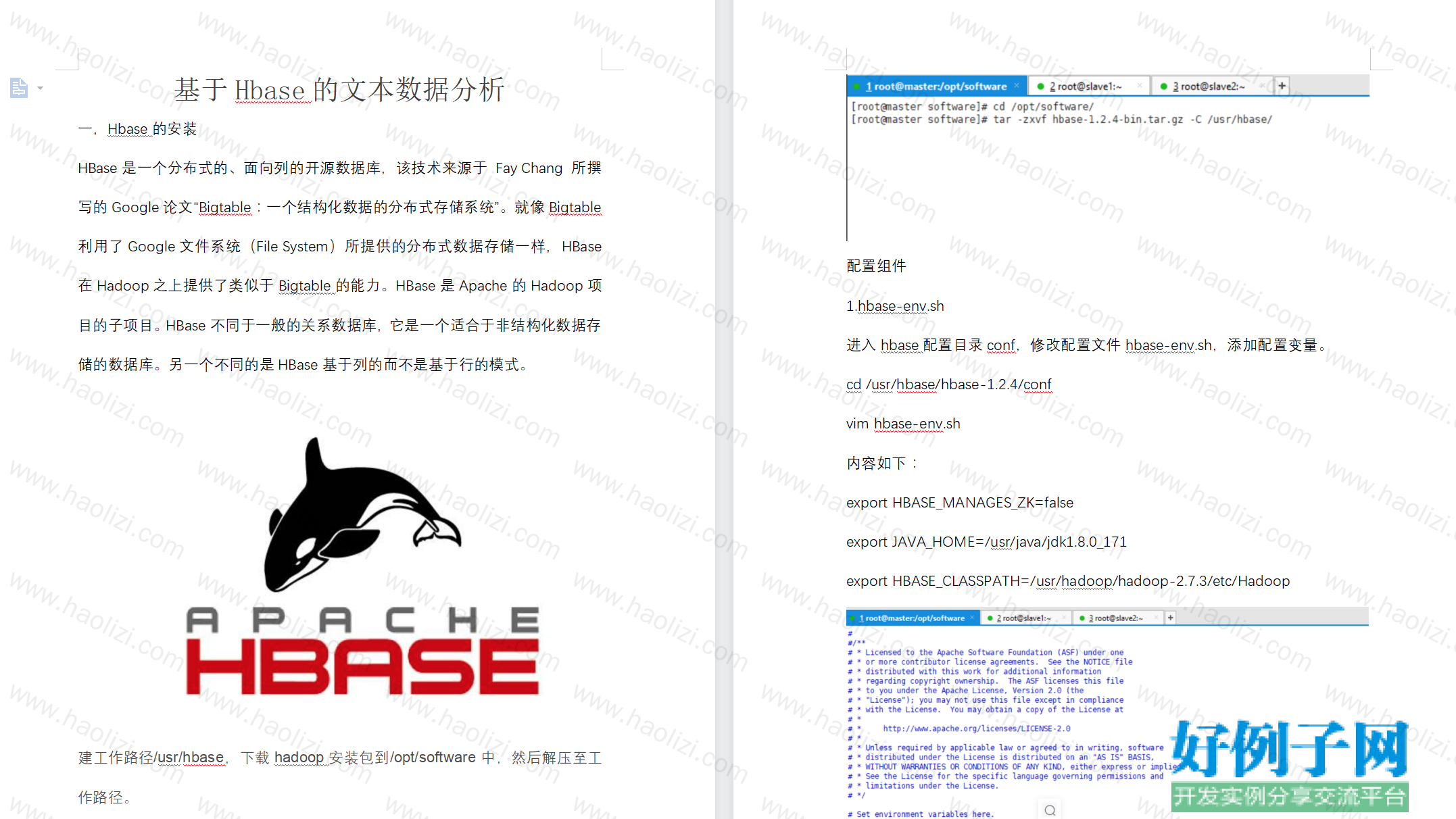Viewport: 1456px width, 819px height.
Task: Click the export JAVA_HOME line
Action: [986, 542]
